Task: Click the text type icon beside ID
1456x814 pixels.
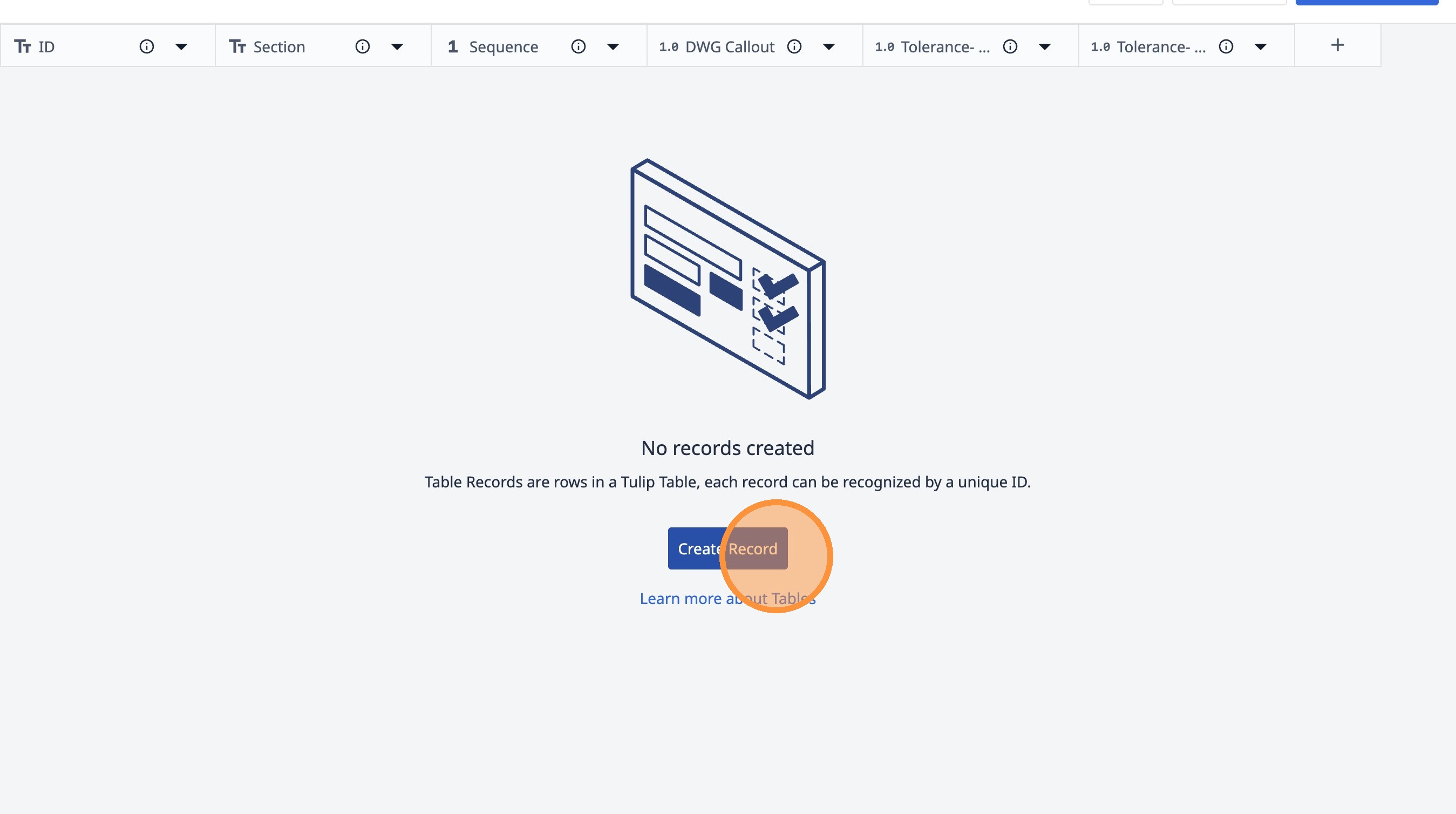Action: coord(23,46)
